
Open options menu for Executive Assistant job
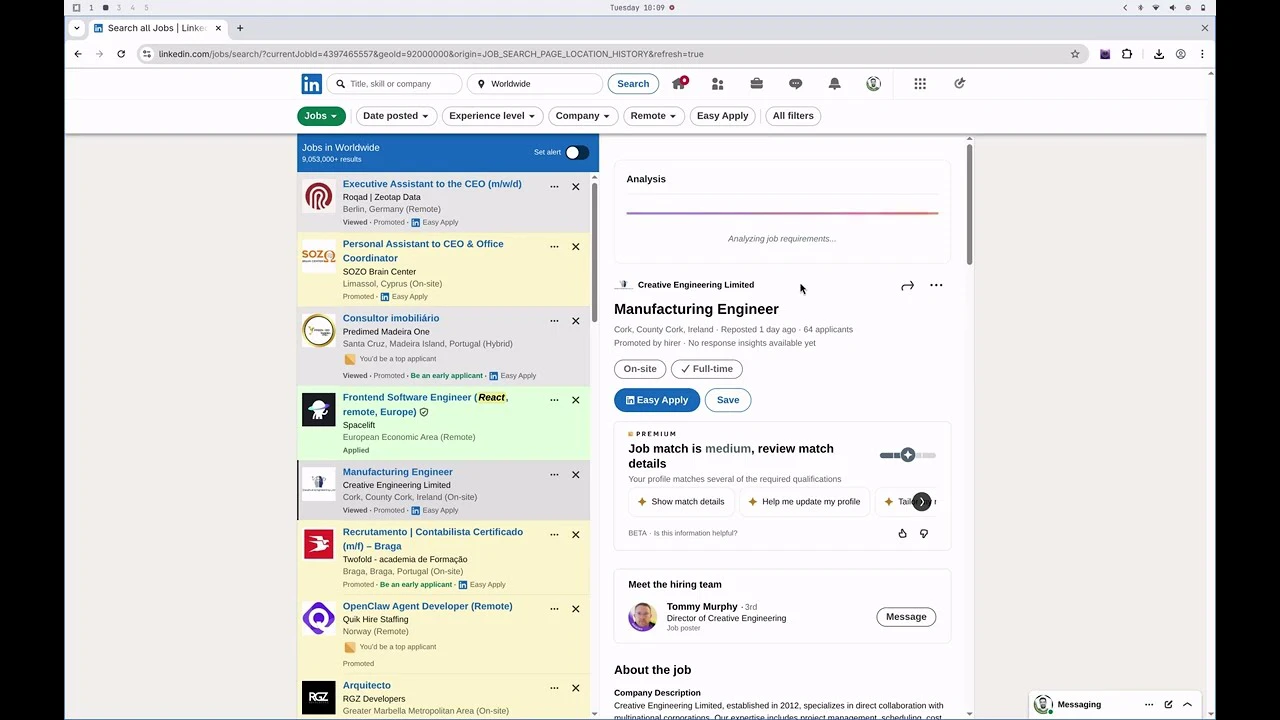point(554,187)
